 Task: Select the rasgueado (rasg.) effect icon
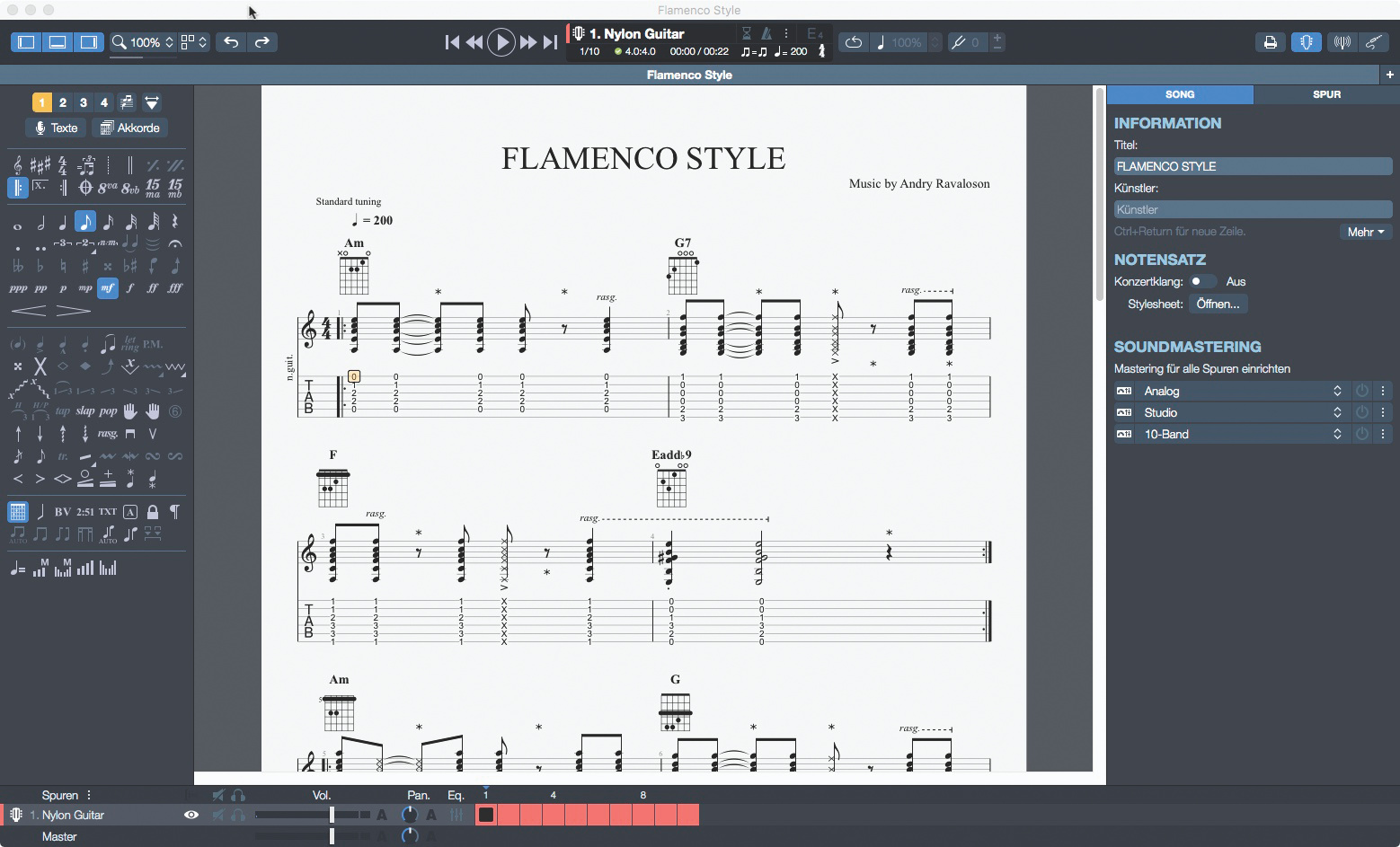[108, 434]
